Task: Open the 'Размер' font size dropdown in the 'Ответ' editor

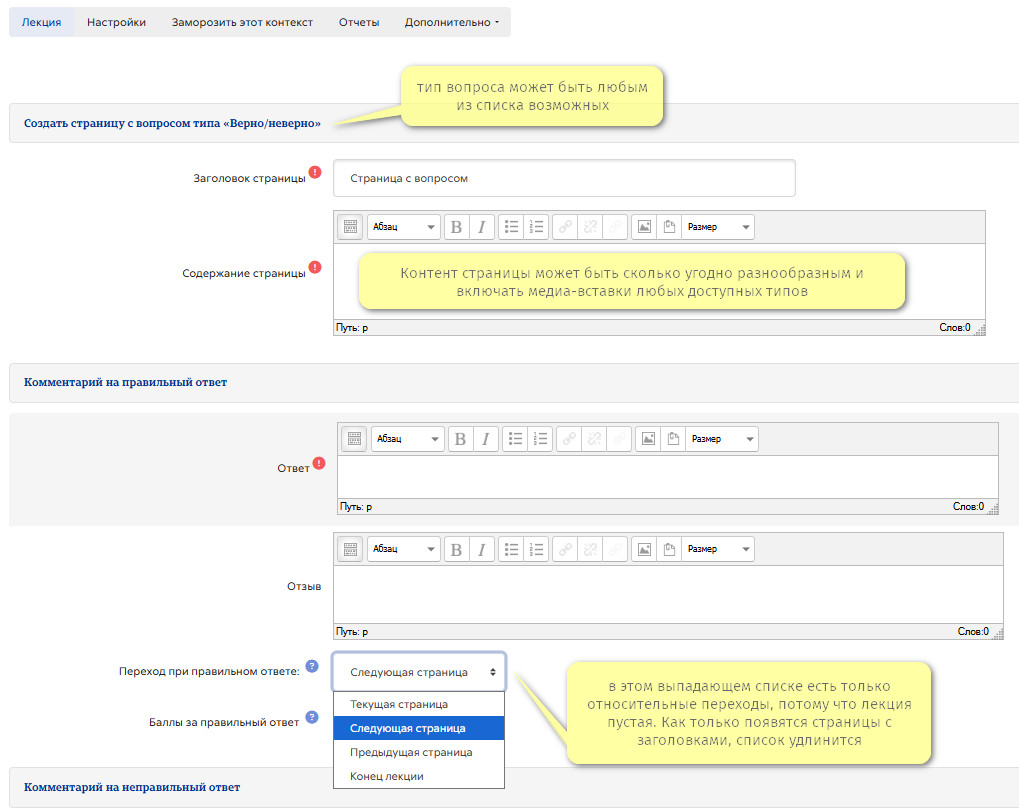Action: tap(721, 438)
